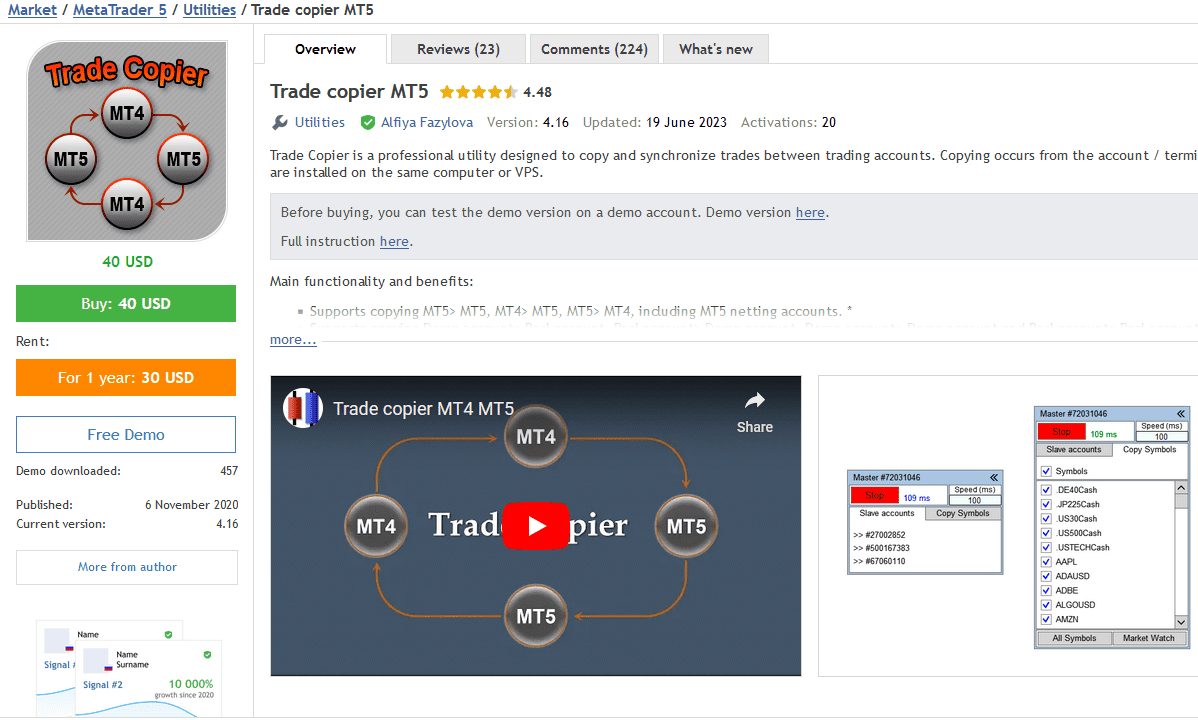Click the Buy: 40 USD button
1198x720 pixels.
pyautogui.click(x=126, y=303)
